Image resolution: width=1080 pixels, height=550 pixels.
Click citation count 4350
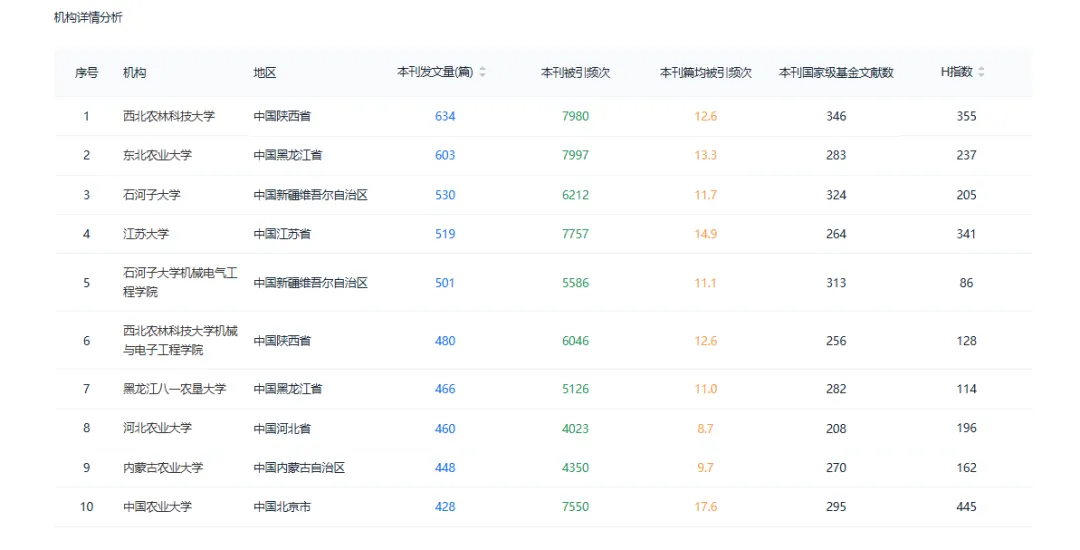point(575,467)
